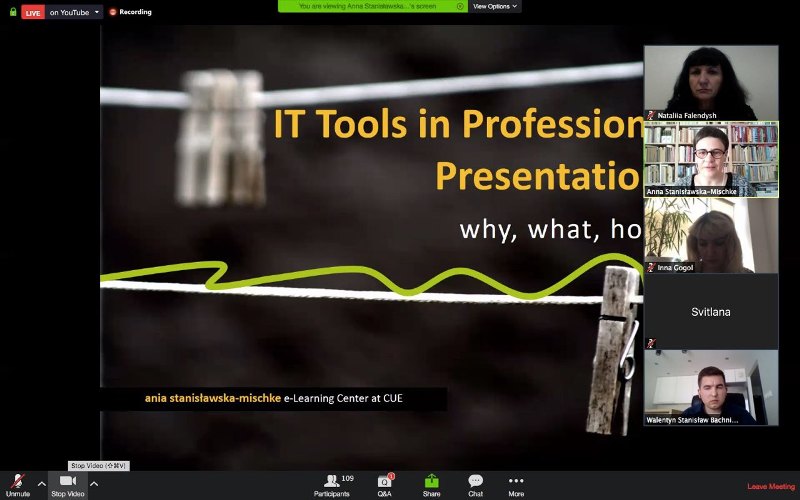Click the participant count 109
This screenshot has width=800, height=500.
point(347,479)
